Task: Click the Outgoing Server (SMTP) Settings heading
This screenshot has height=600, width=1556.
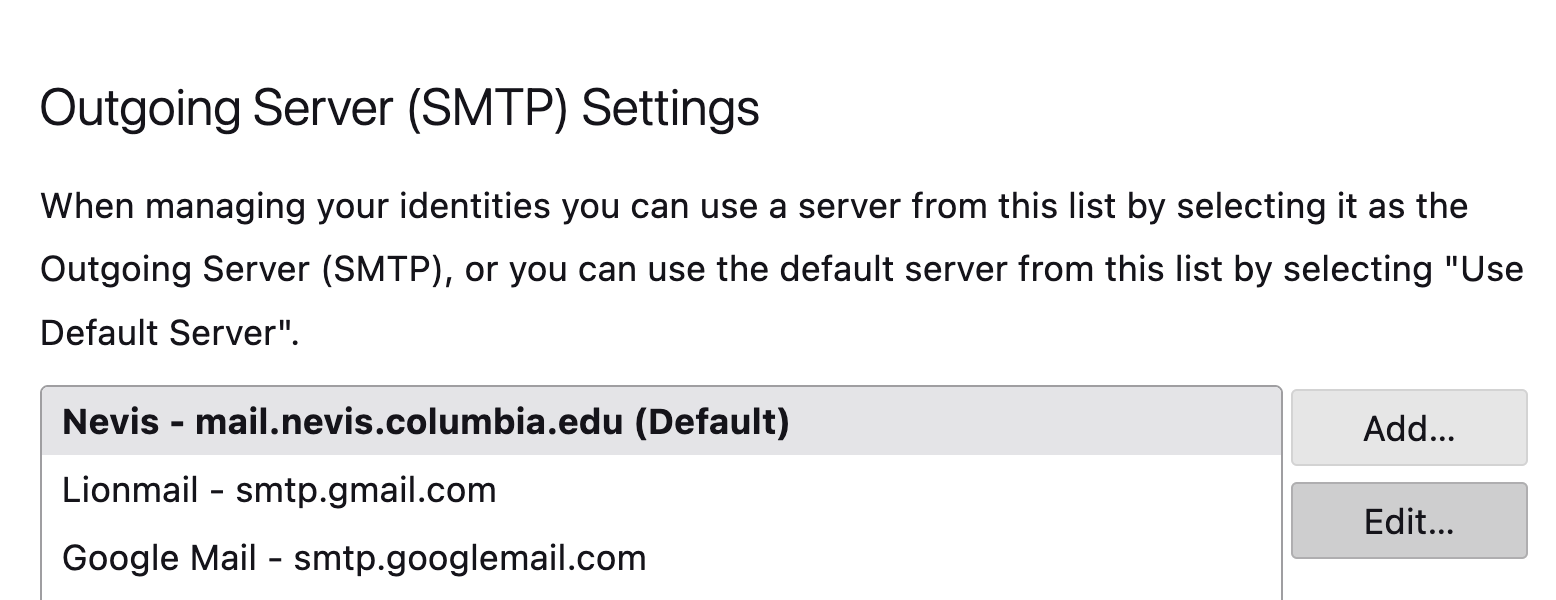Action: [x=400, y=107]
